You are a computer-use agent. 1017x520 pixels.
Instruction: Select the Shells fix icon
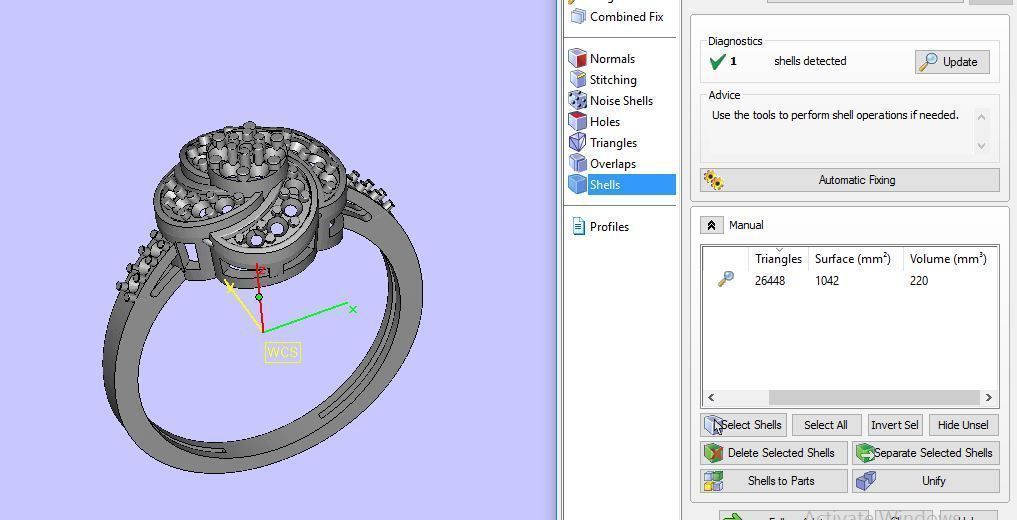pyautogui.click(x=577, y=184)
